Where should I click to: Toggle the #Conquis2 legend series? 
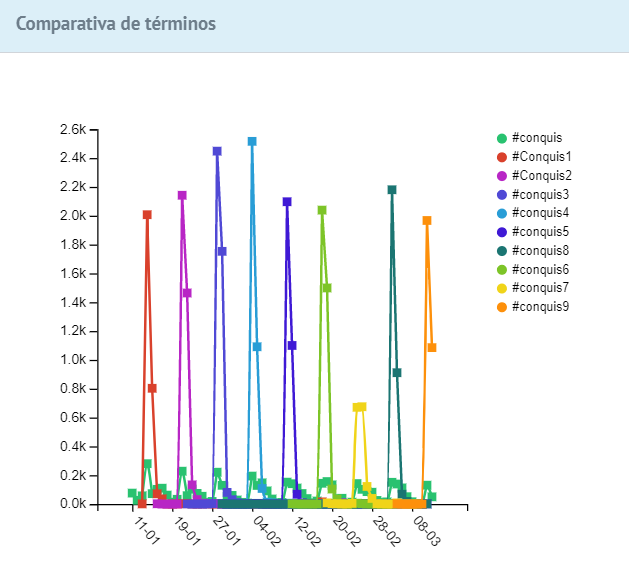coord(534,176)
